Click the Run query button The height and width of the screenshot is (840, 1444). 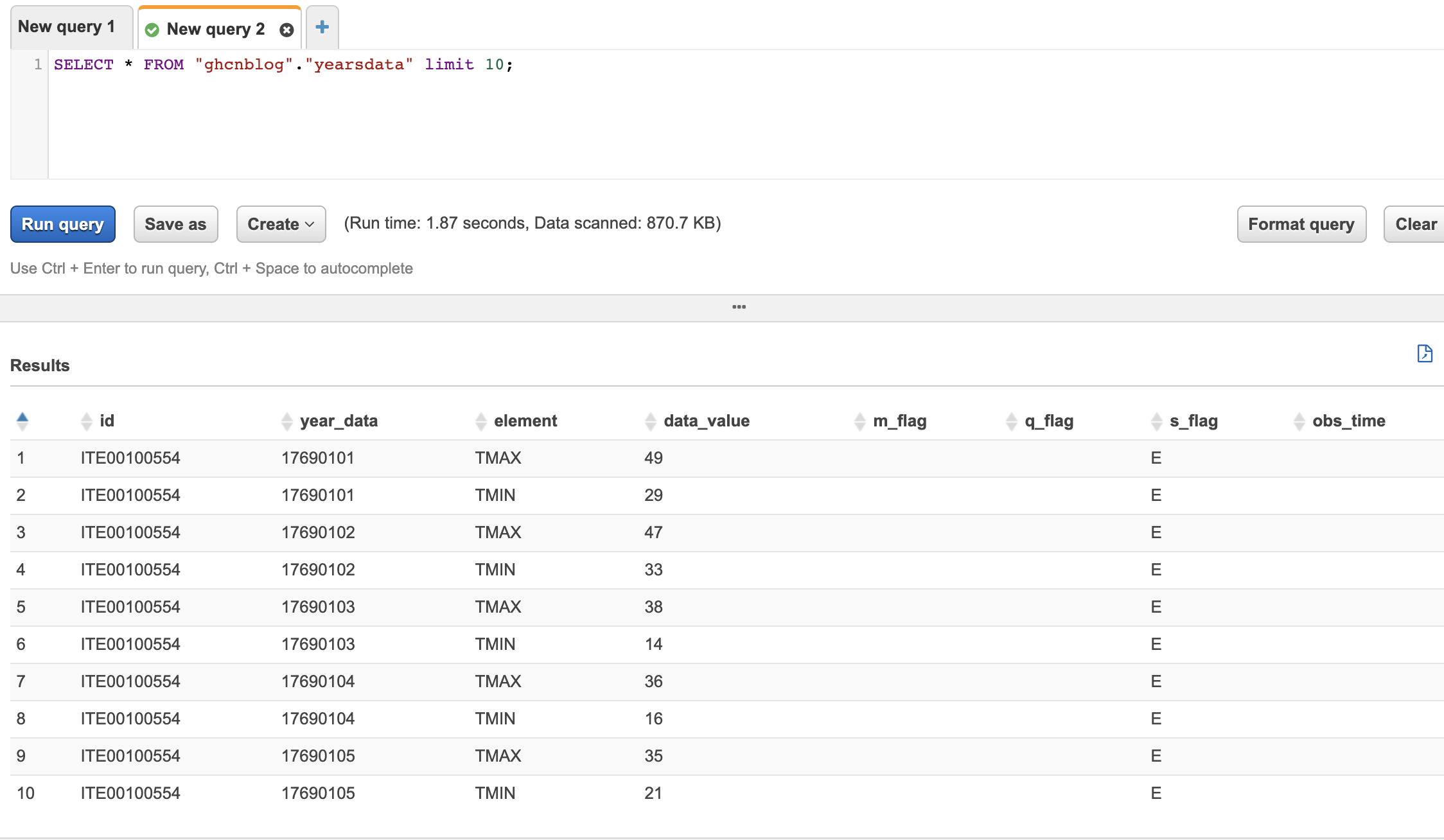click(63, 223)
